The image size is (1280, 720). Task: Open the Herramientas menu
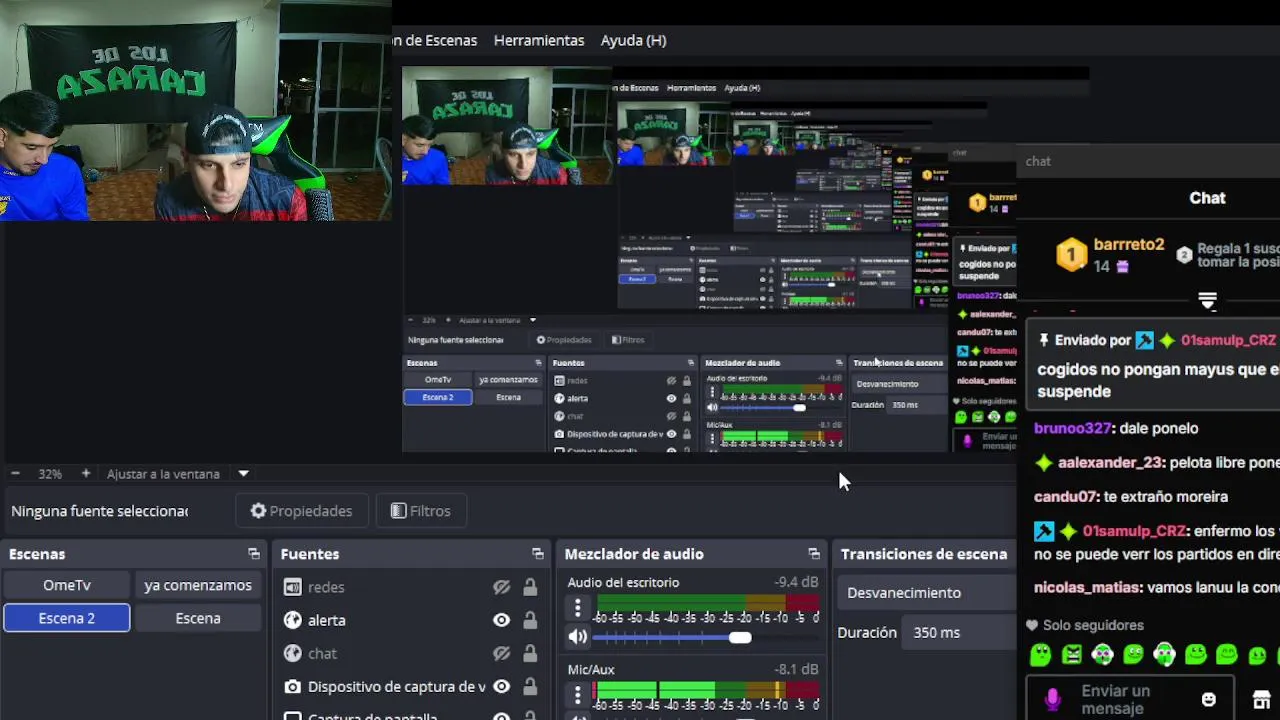[x=539, y=40]
